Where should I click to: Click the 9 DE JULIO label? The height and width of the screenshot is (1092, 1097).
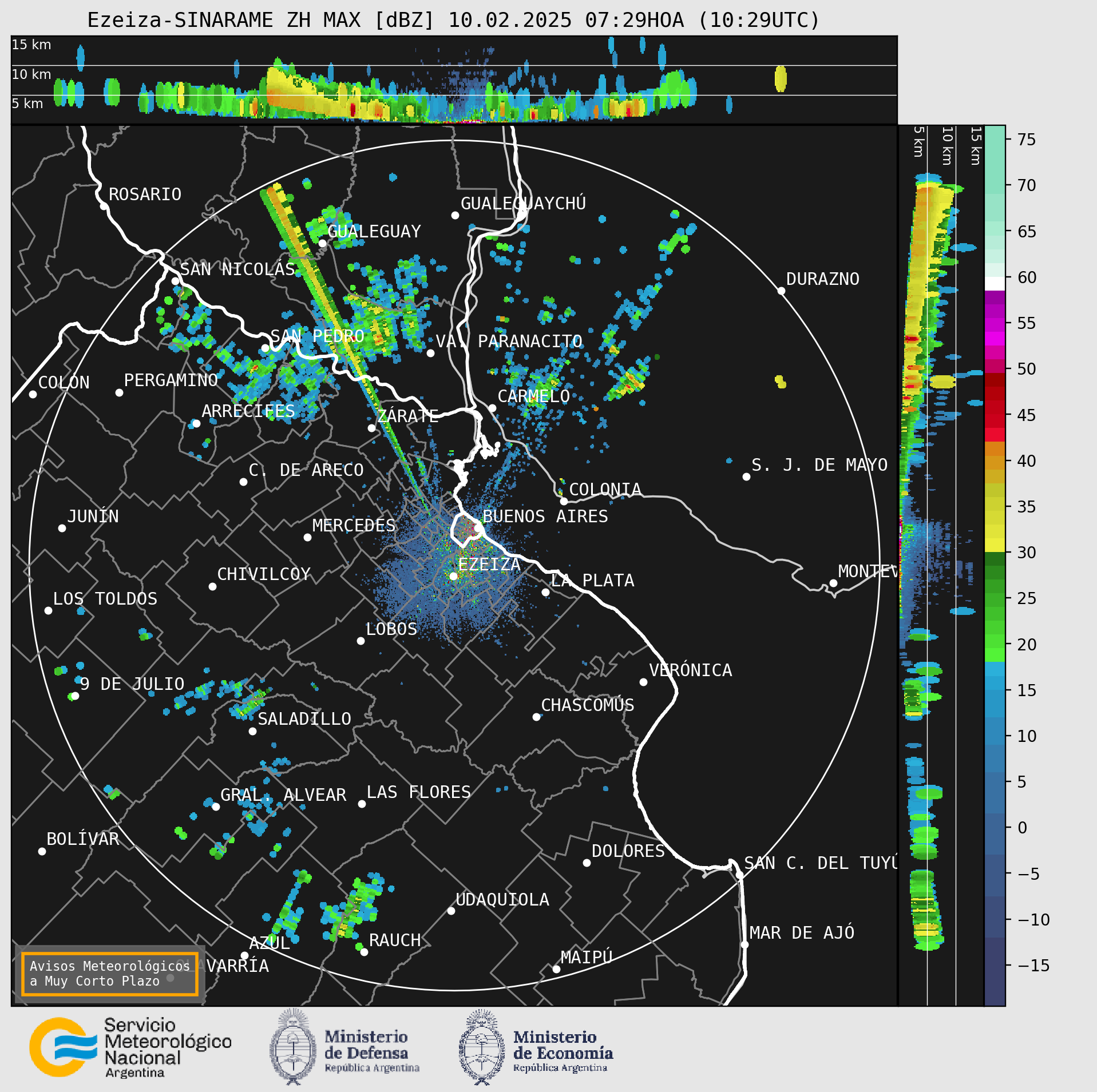tap(132, 684)
